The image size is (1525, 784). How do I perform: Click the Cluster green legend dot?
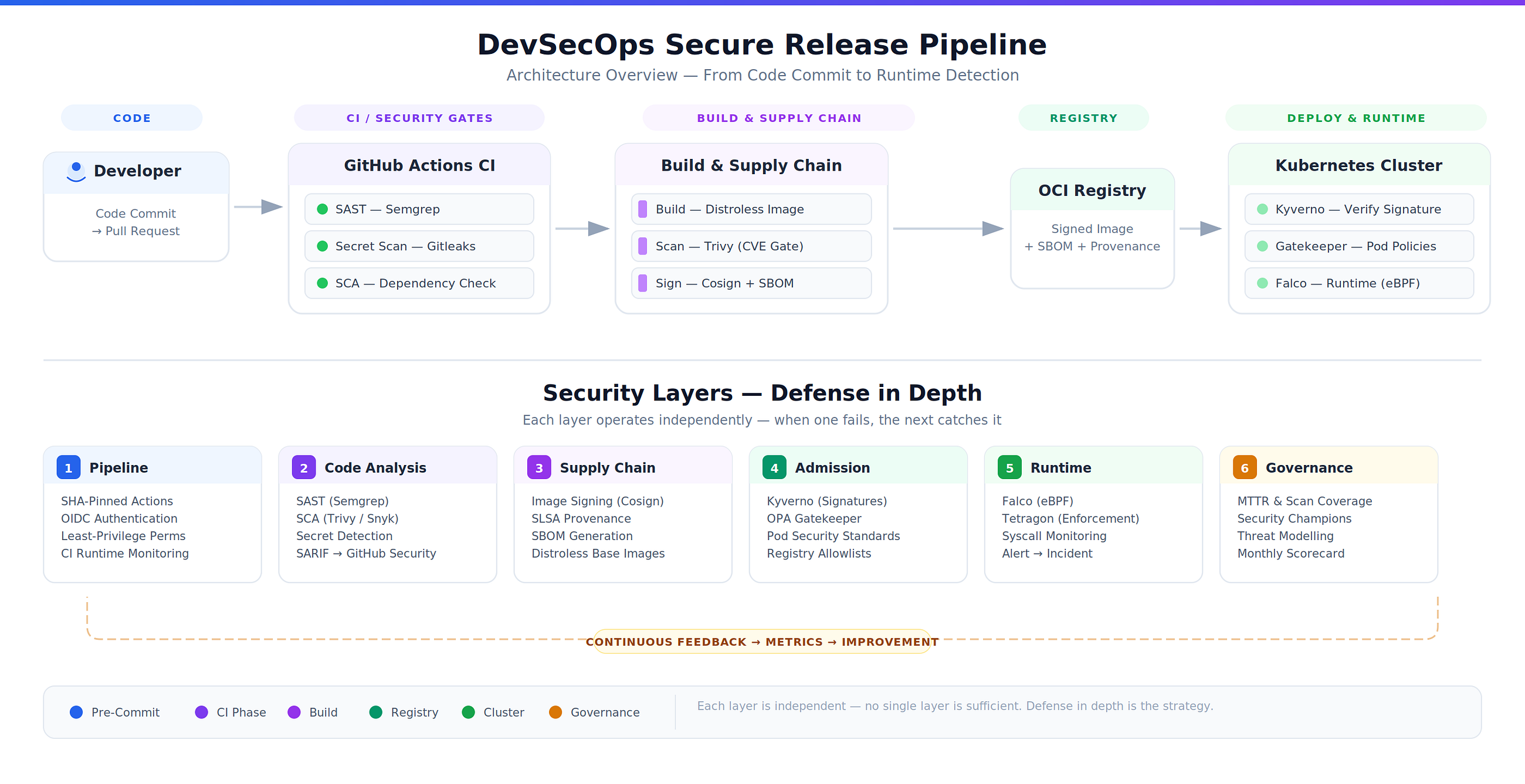click(468, 712)
